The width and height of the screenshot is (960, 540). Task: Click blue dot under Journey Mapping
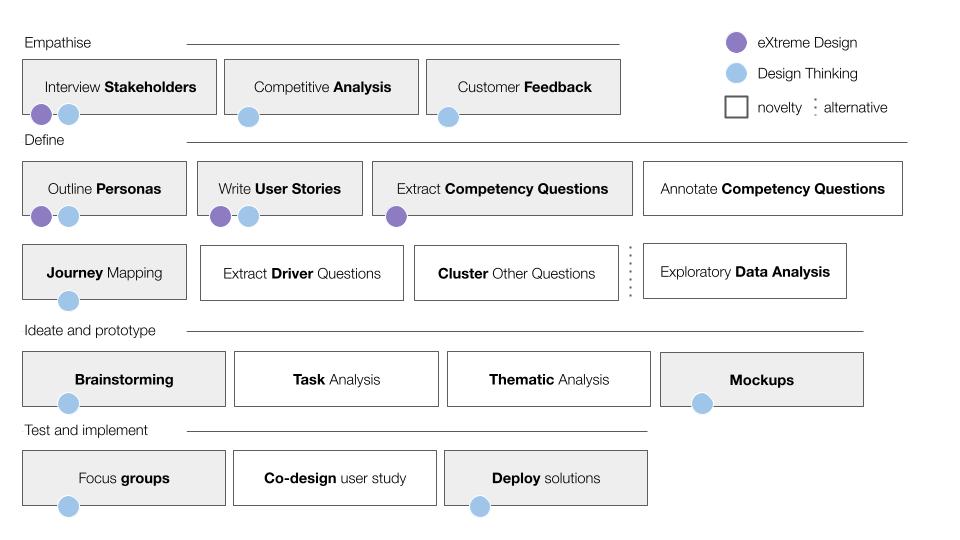point(68,300)
